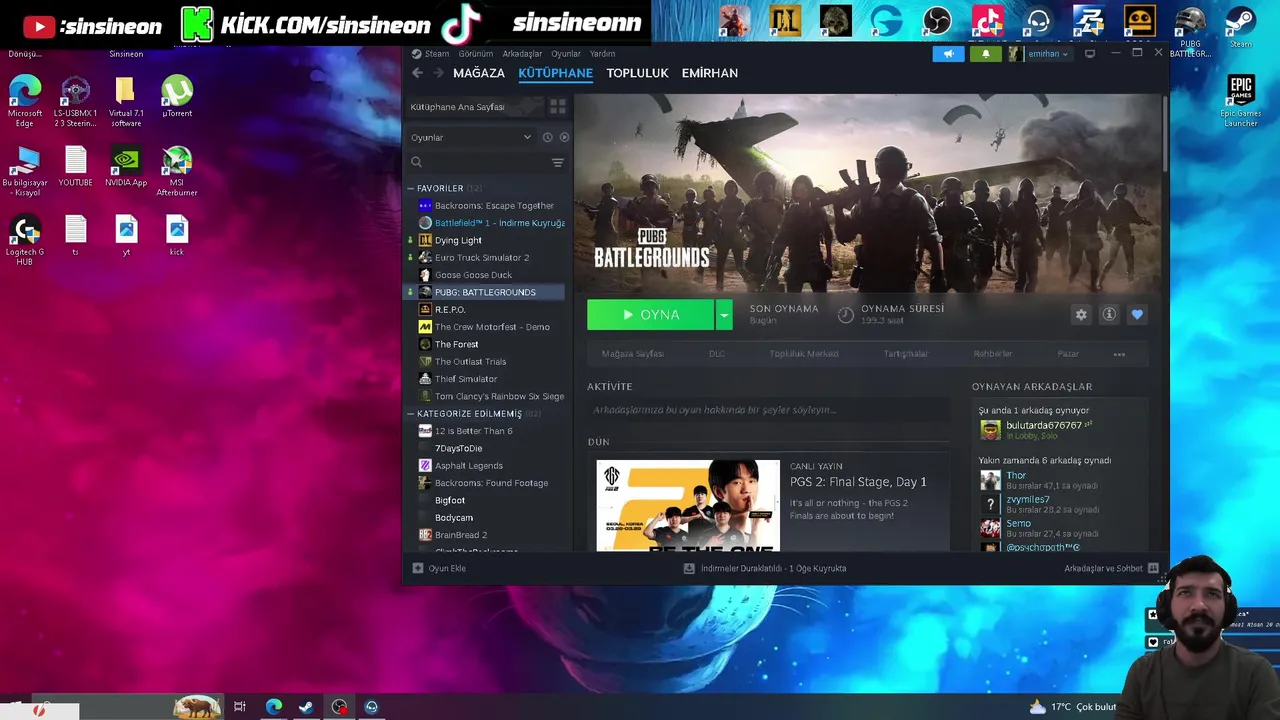Open Steam from the Windows taskbar

click(306, 707)
